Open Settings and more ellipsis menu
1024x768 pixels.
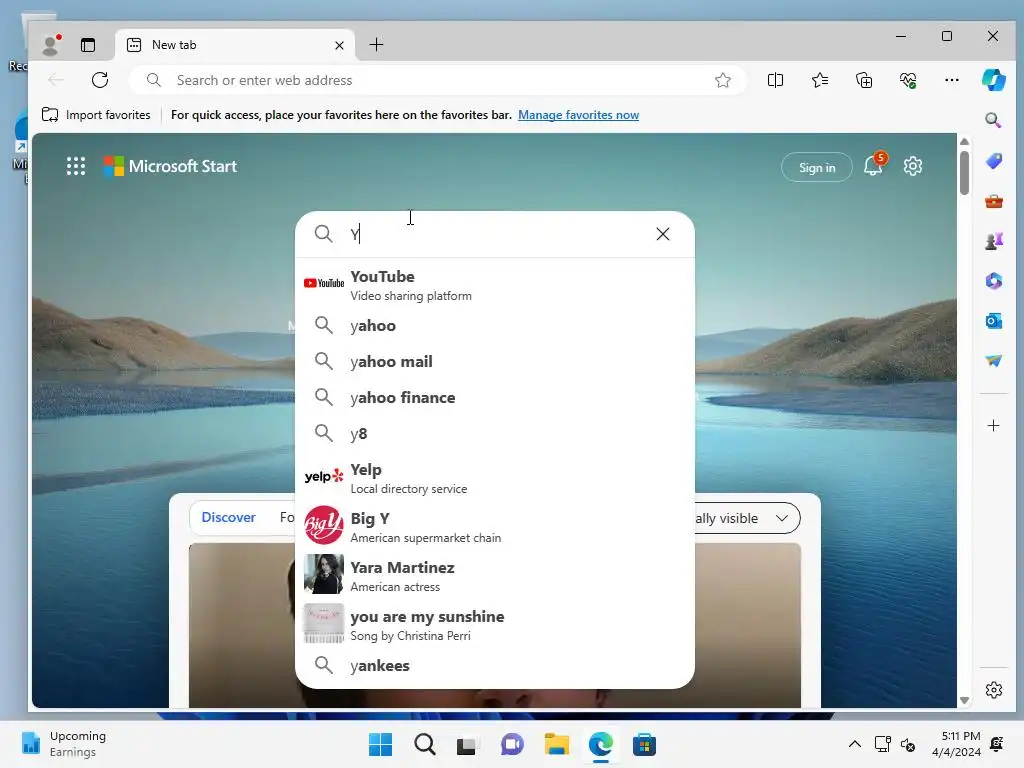point(952,80)
